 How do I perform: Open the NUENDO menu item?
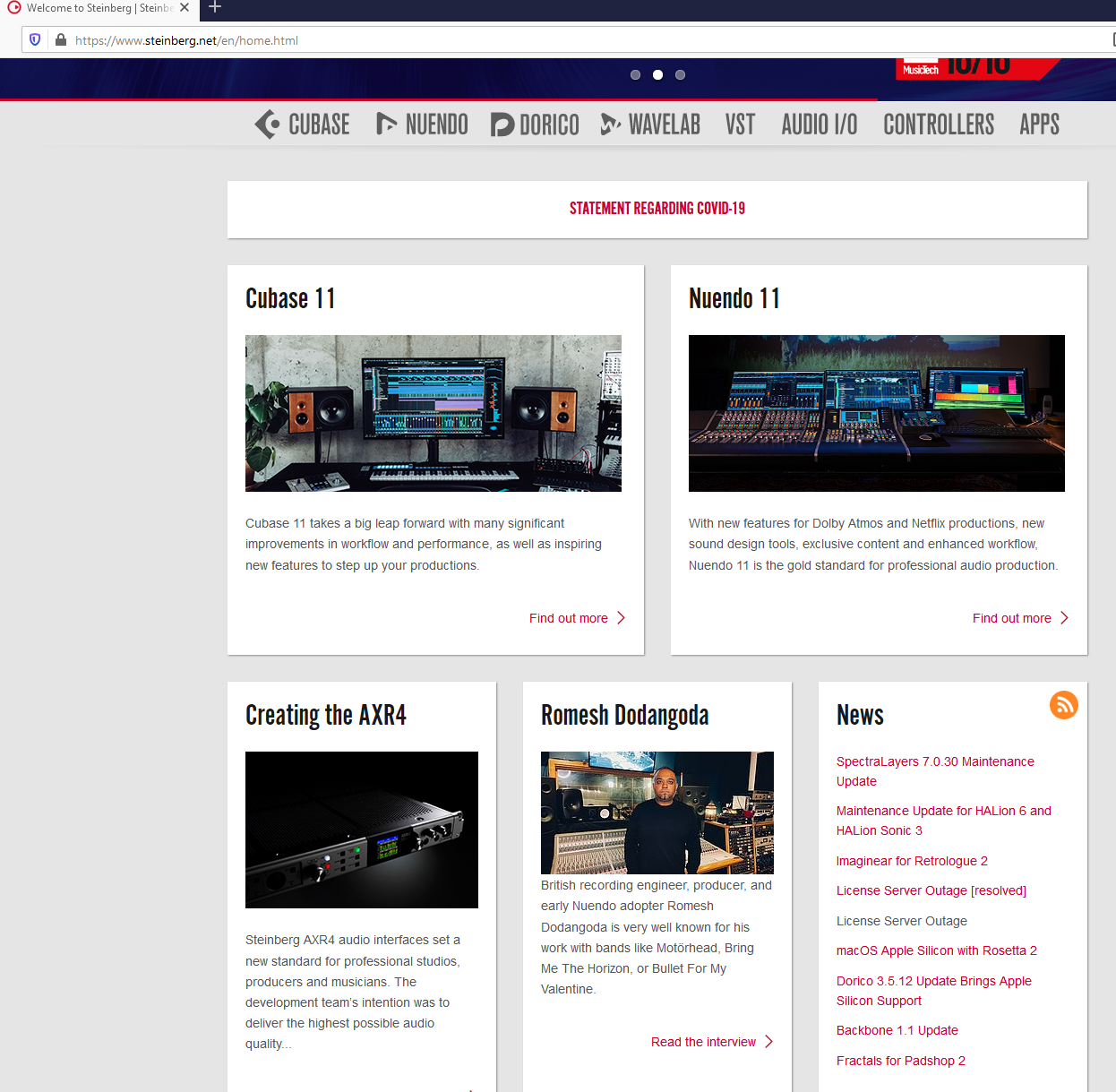(x=436, y=125)
